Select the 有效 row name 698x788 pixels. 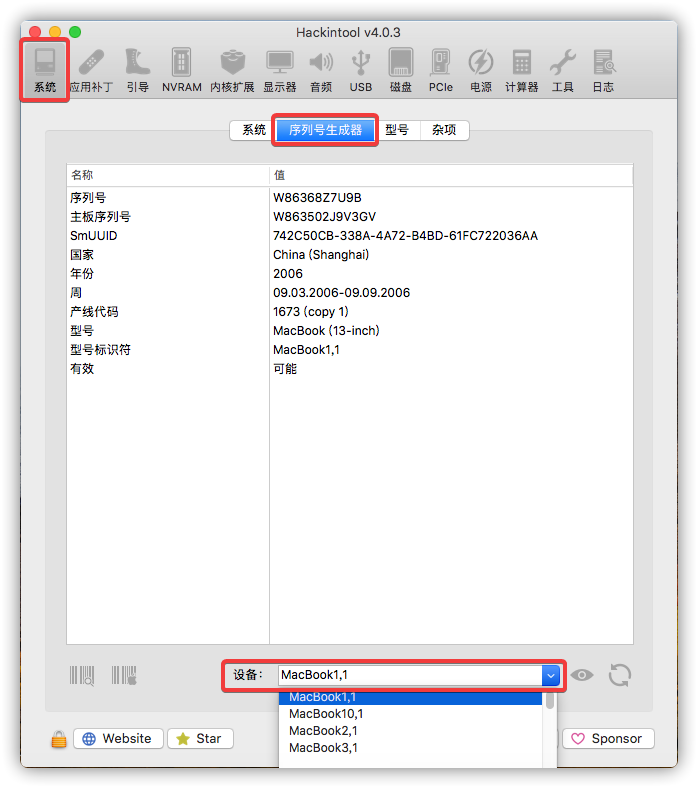82,369
